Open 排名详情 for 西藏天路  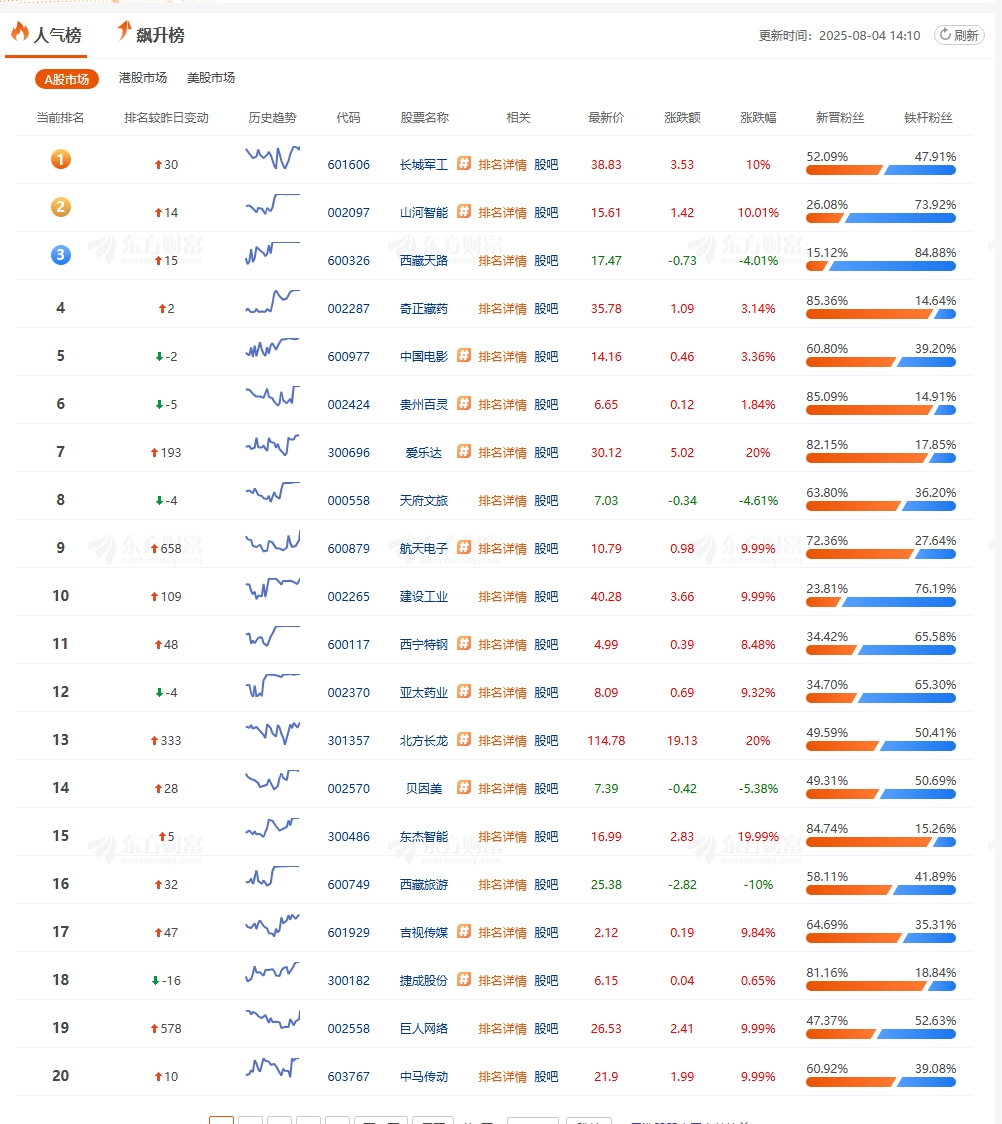click(502, 261)
